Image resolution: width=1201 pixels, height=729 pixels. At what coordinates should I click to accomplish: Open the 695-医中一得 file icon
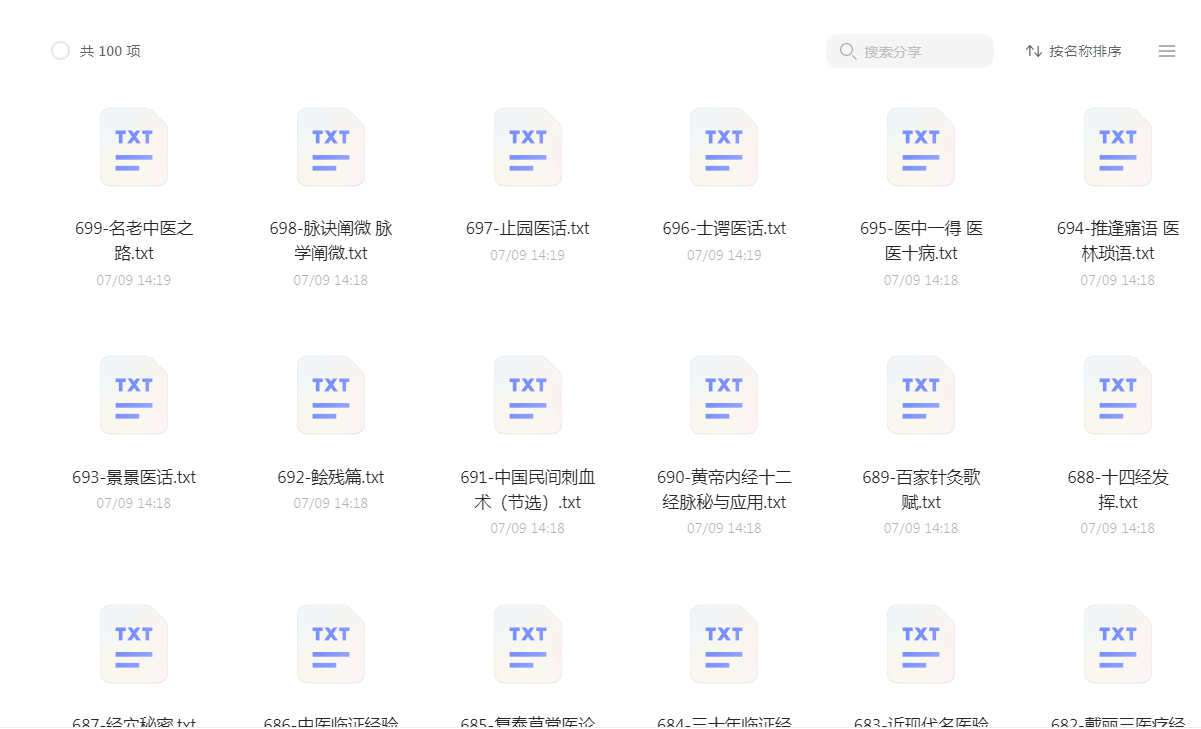(921, 147)
